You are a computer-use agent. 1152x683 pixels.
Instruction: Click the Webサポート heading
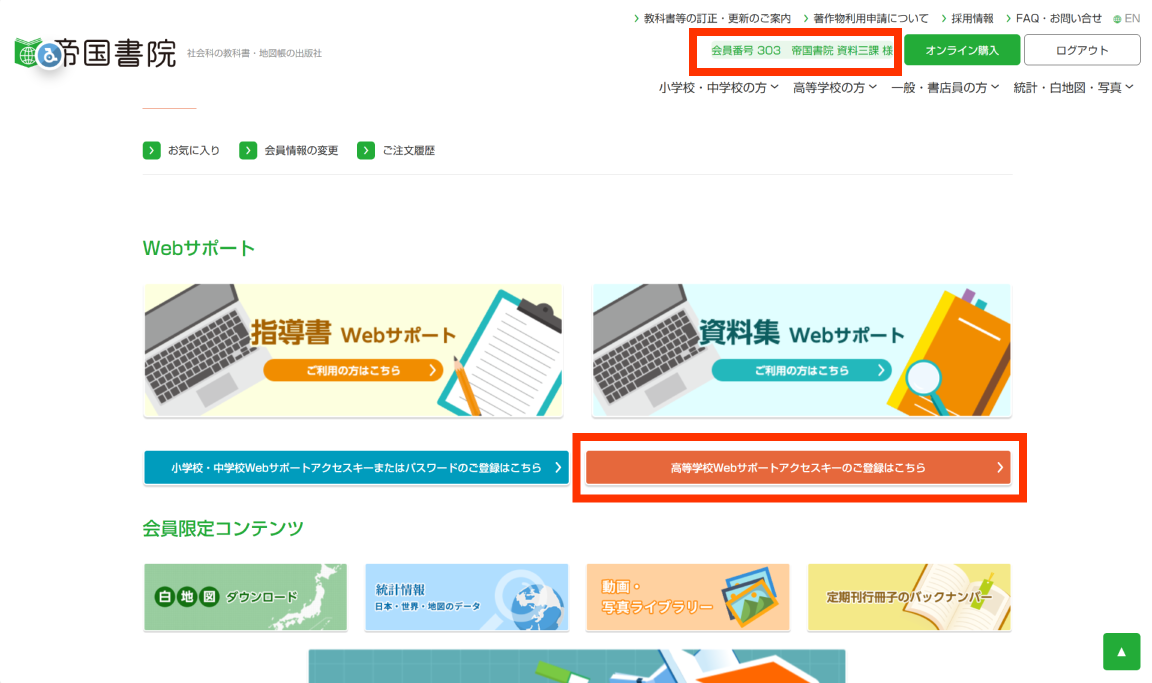[199, 248]
